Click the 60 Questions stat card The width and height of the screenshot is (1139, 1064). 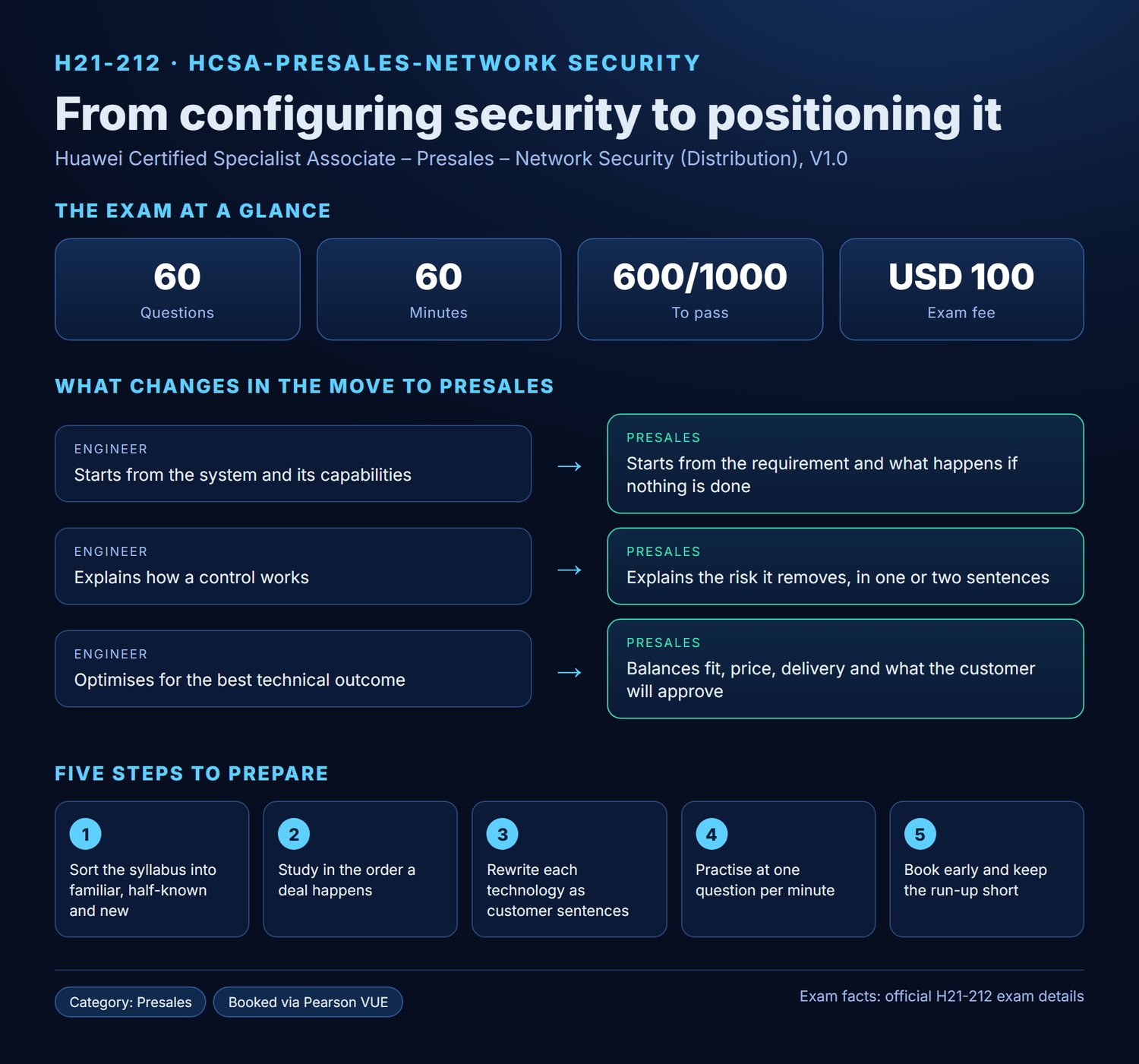coord(178,289)
